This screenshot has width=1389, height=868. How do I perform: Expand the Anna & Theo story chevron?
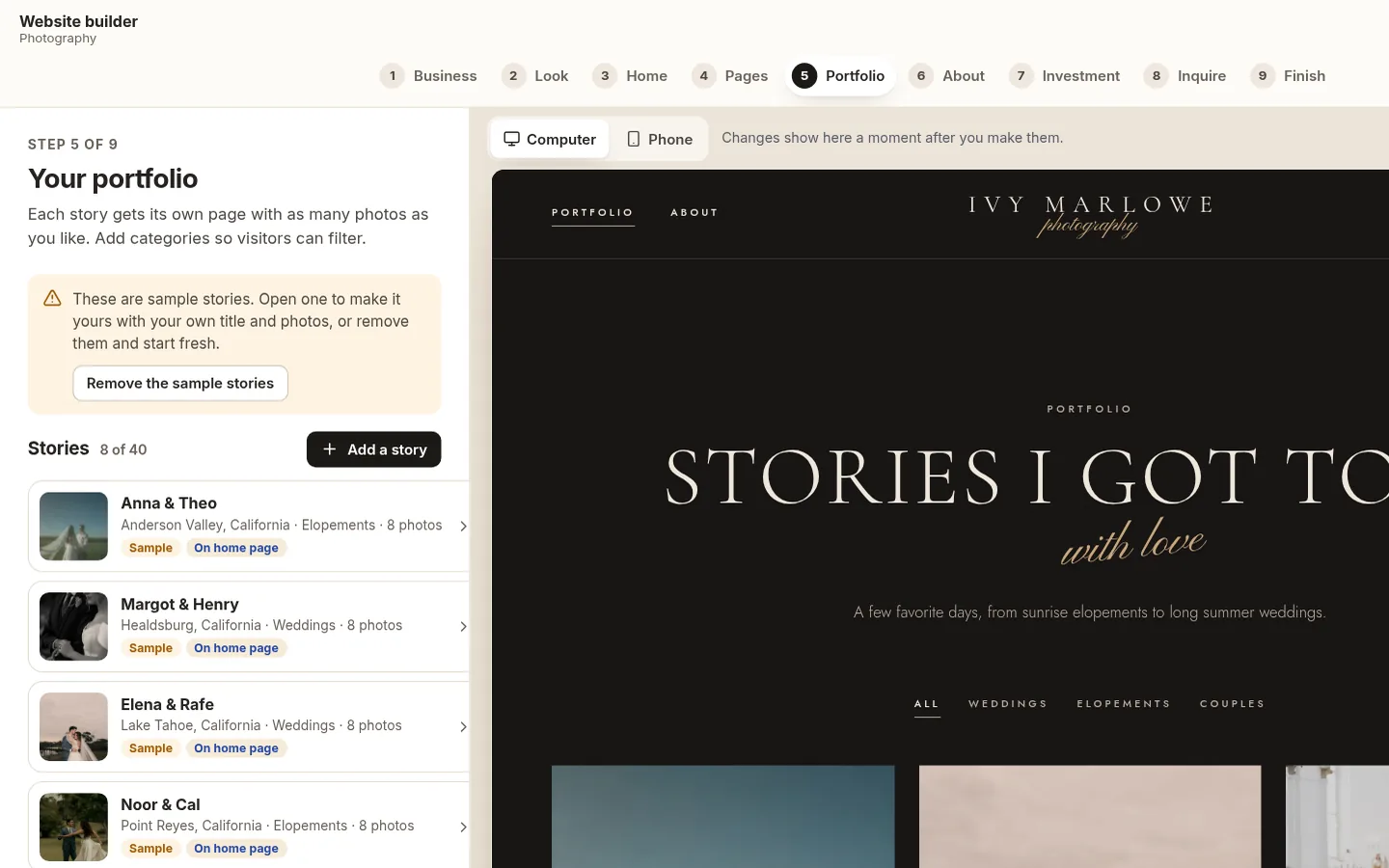coord(463,527)
